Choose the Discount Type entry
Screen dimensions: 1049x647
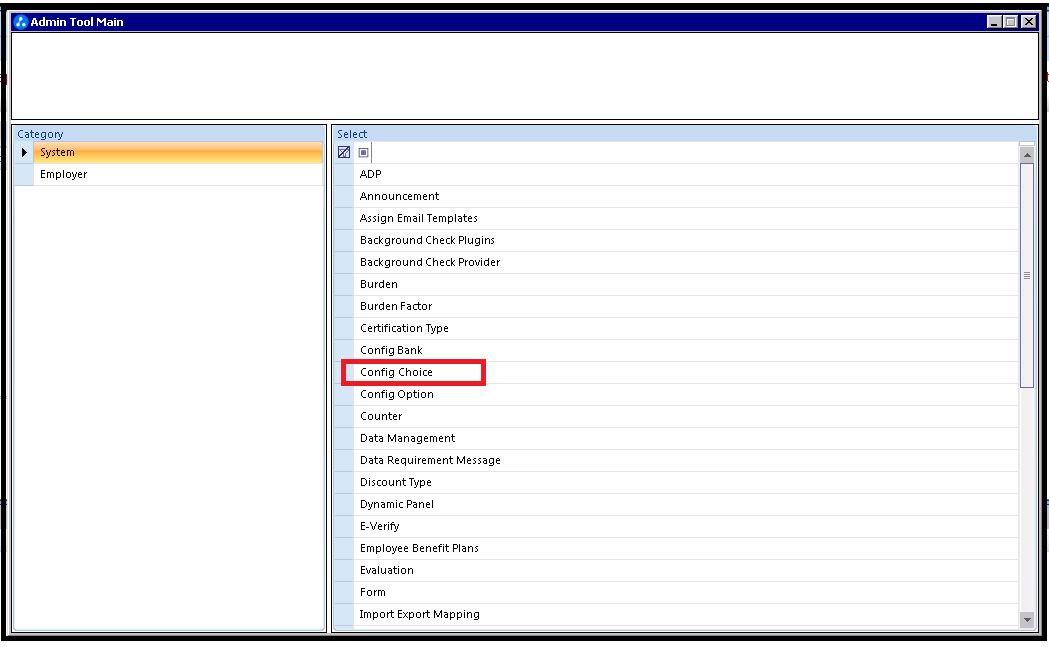pos(686,482)
